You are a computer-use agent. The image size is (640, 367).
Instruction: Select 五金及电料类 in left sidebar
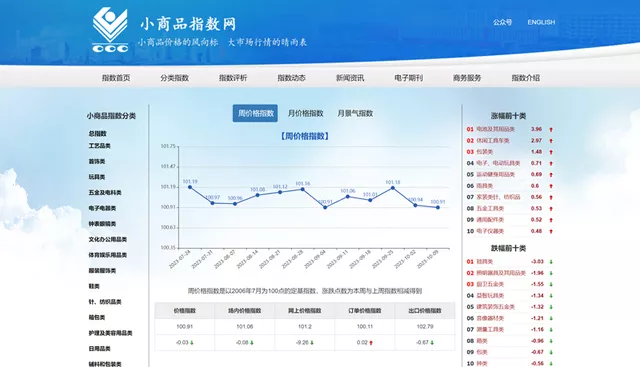point(105,192)
